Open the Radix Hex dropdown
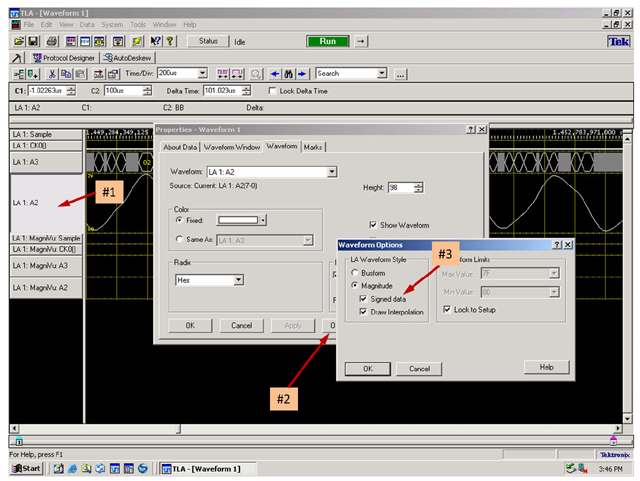This screenshot has height=481, width=640. [x=238, y=281]
